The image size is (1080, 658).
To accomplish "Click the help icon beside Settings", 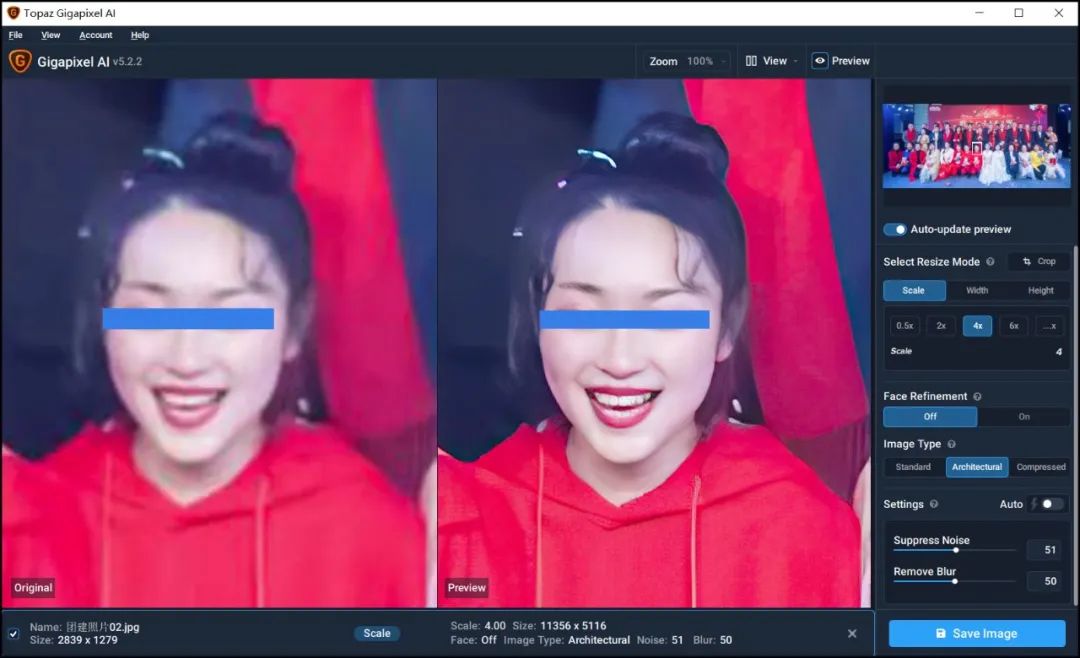I will 934,505.
